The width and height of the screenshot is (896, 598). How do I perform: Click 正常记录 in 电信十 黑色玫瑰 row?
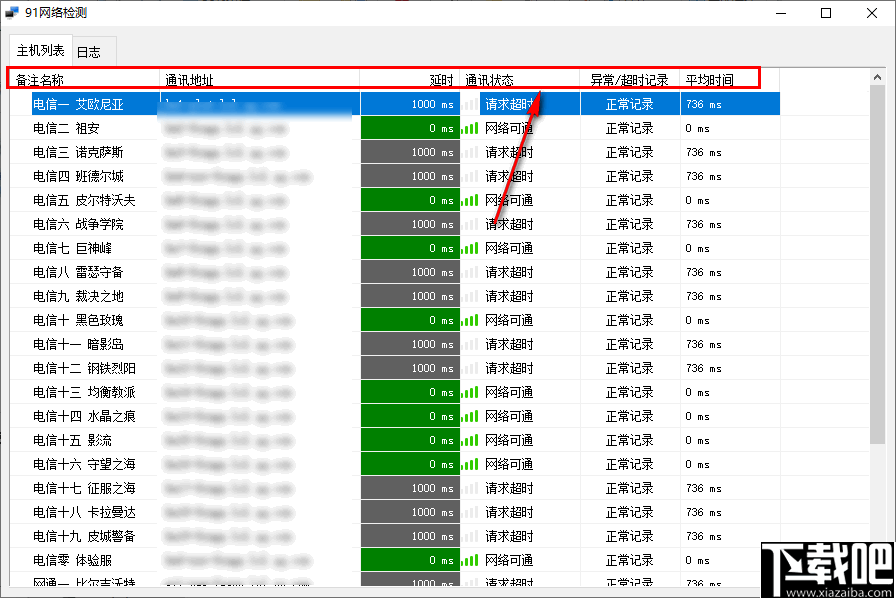[630, 320]
